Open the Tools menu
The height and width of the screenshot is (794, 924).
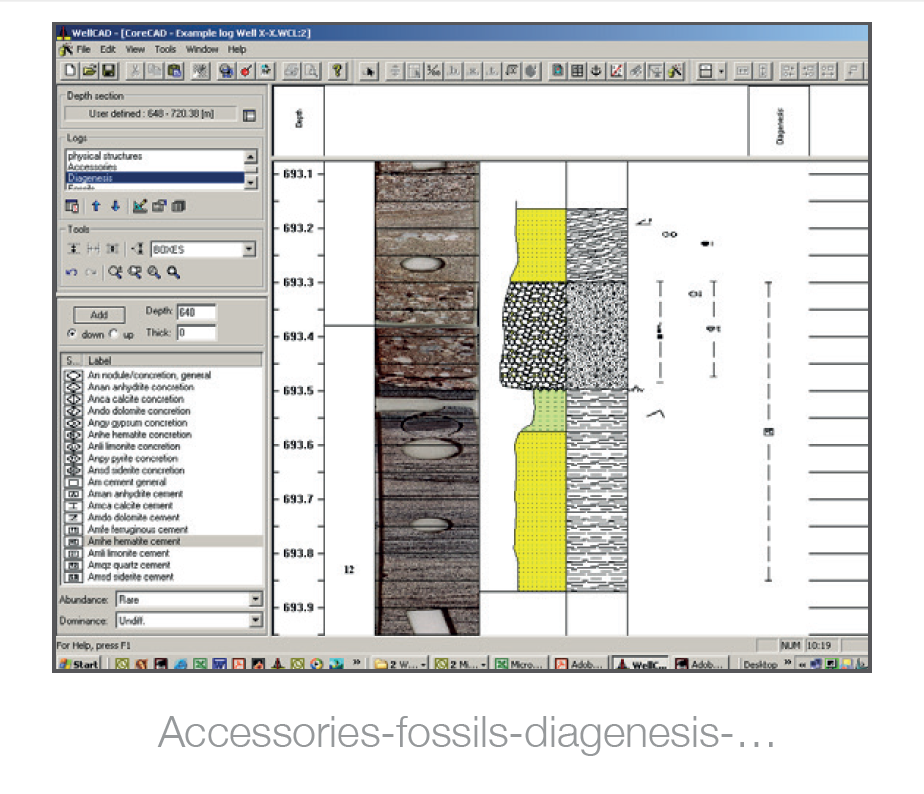coord(166,48)
